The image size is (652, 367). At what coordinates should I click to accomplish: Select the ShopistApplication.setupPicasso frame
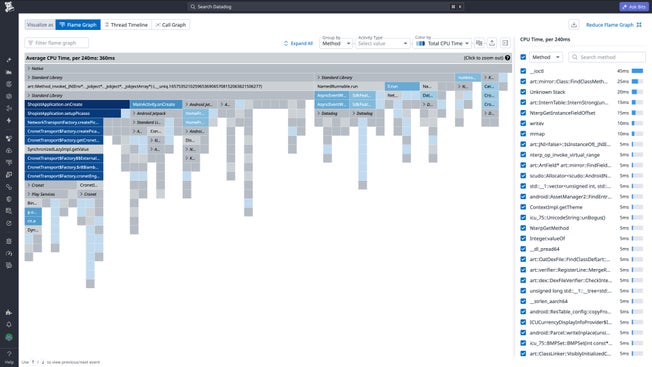tap(73, 113)
